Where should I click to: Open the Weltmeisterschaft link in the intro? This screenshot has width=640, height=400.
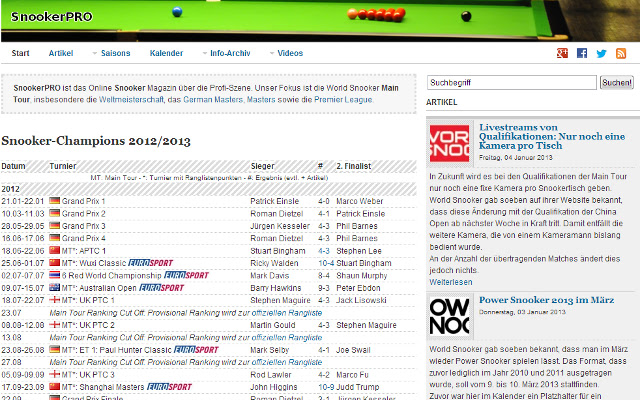click(x=131, y=100)
